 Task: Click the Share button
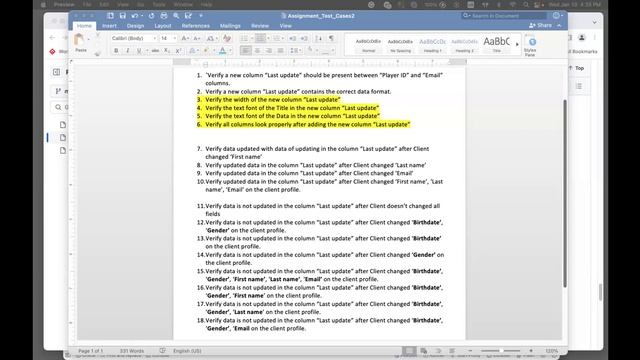click(540, 25)
